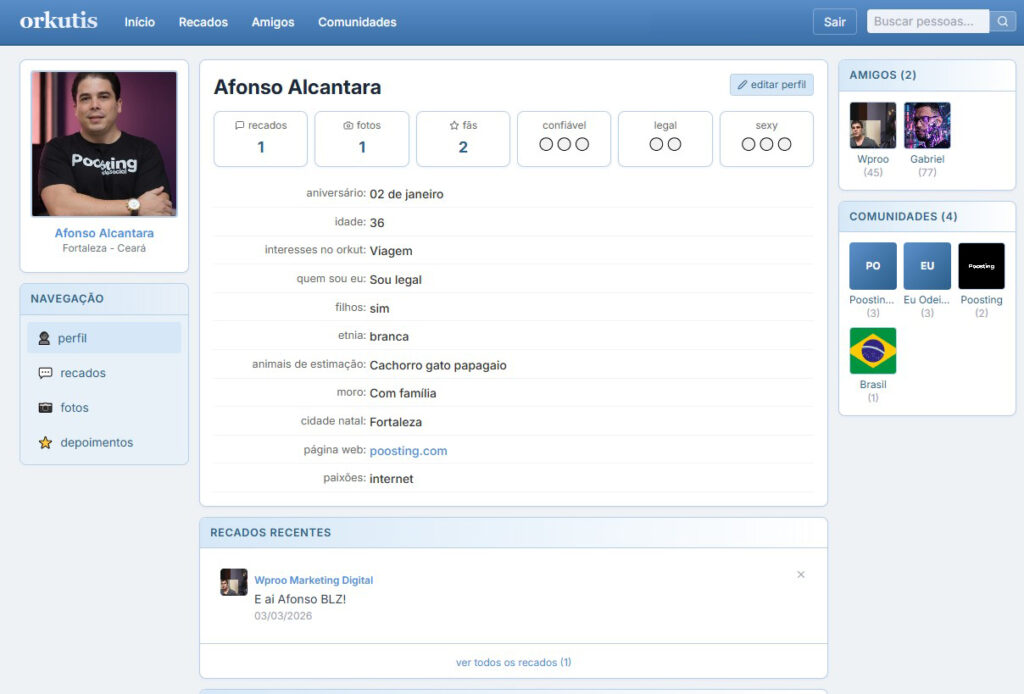Viewport: 1024px width, 694px height.
Task: Open the poosting.com web page link
Action: click(x=408, y=451)
